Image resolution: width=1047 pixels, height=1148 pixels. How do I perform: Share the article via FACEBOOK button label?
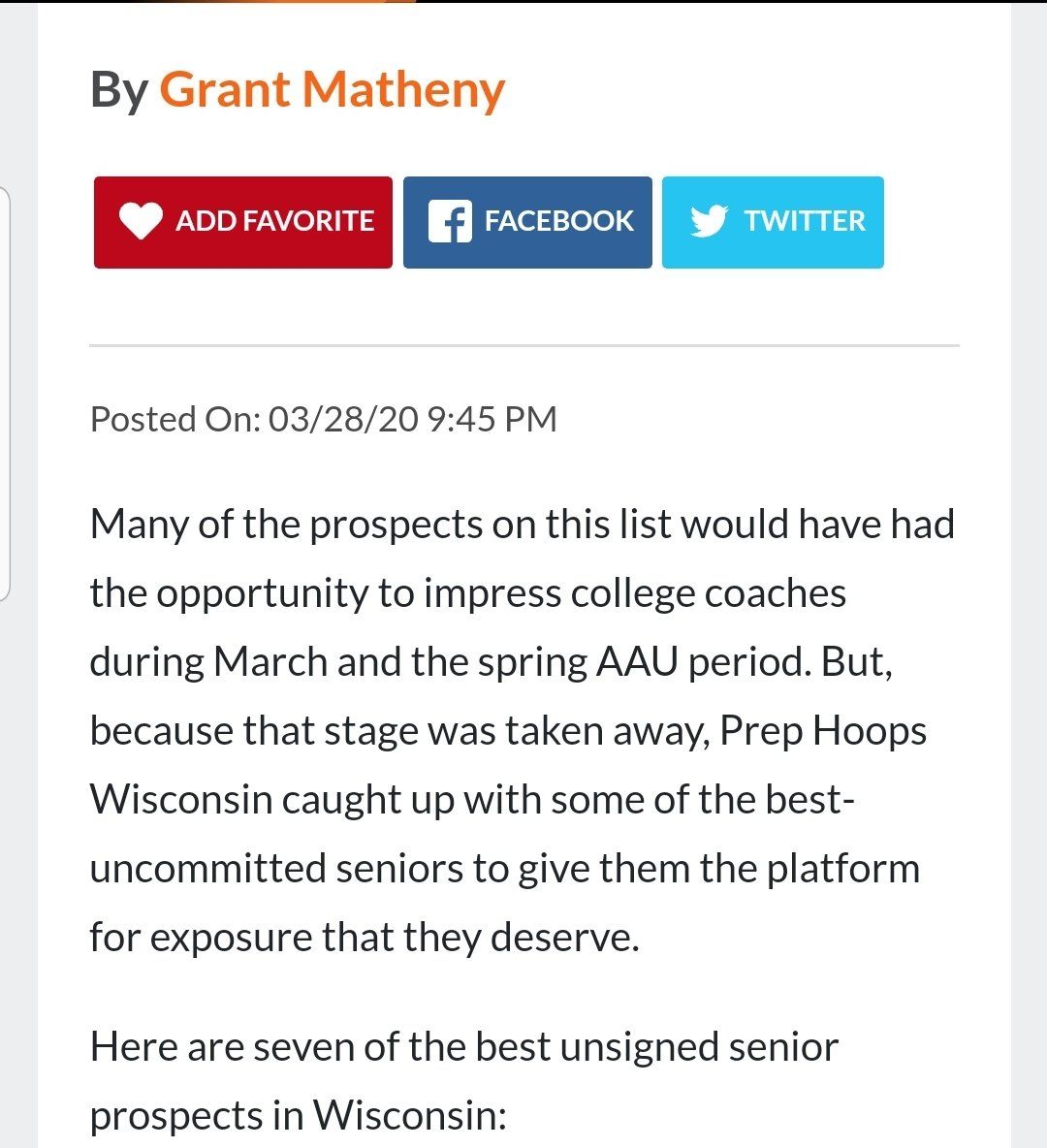[558, 221]
